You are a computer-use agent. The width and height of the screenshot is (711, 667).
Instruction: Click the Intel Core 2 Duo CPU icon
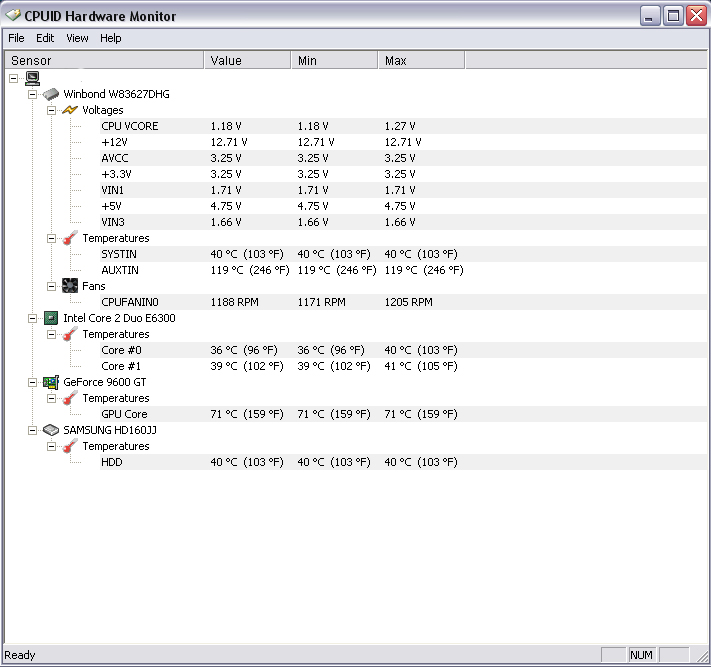pos(51,318)
